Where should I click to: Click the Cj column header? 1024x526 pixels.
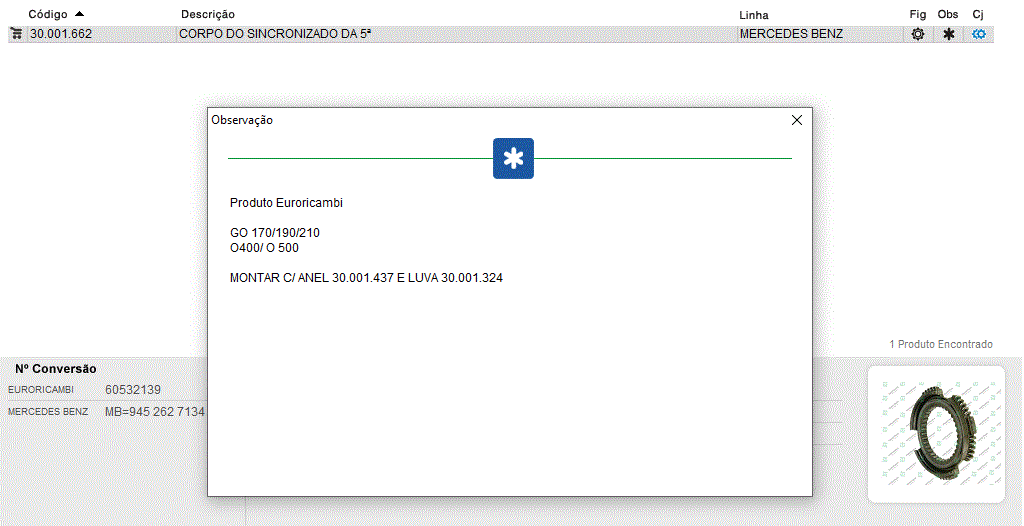tap(978, 15)
